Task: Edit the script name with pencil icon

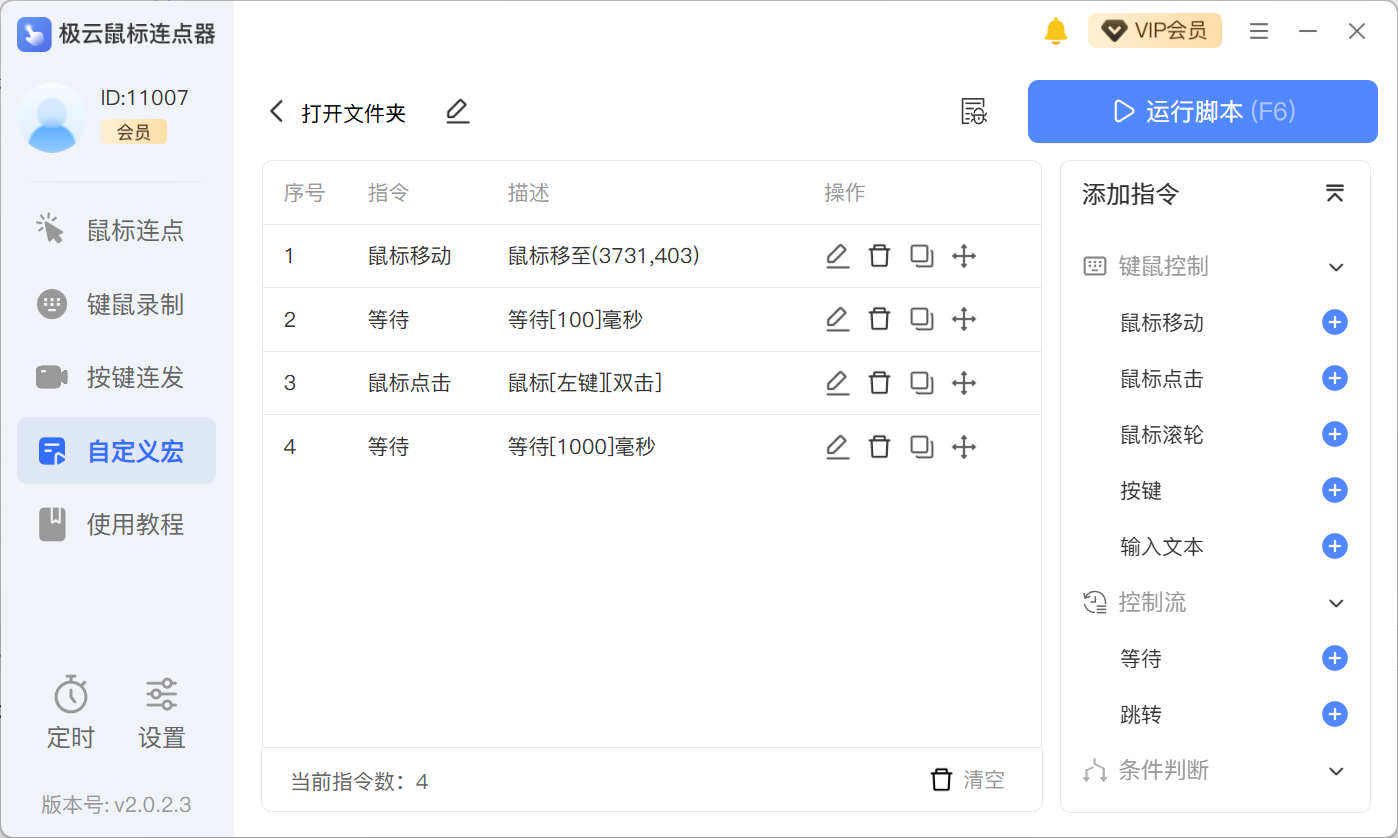Action: (x=457, y=112)
